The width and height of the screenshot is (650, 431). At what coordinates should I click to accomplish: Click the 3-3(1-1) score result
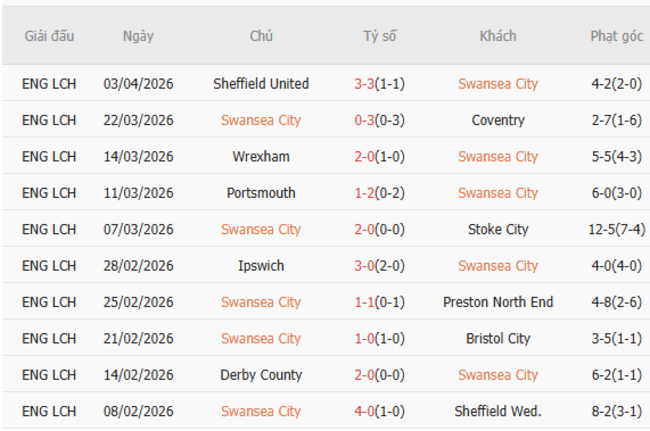point(380,84)
